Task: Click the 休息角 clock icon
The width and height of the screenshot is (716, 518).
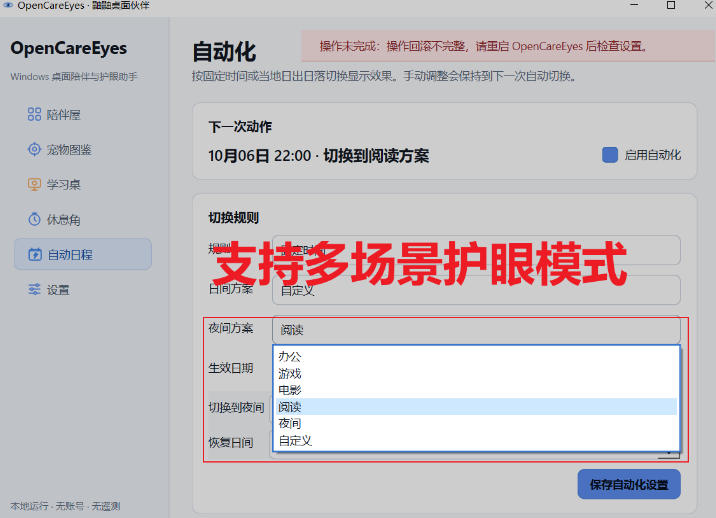Action: 34,219
